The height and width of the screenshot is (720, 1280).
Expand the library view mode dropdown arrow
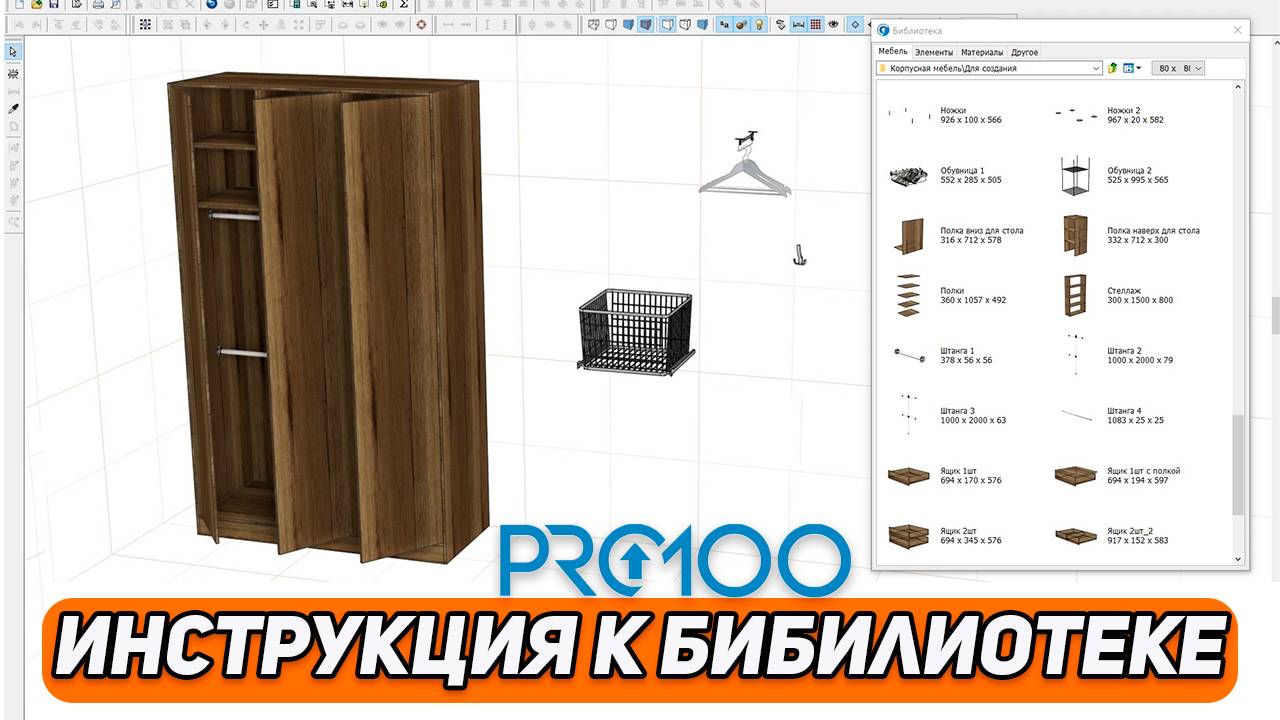(1138, 68)
